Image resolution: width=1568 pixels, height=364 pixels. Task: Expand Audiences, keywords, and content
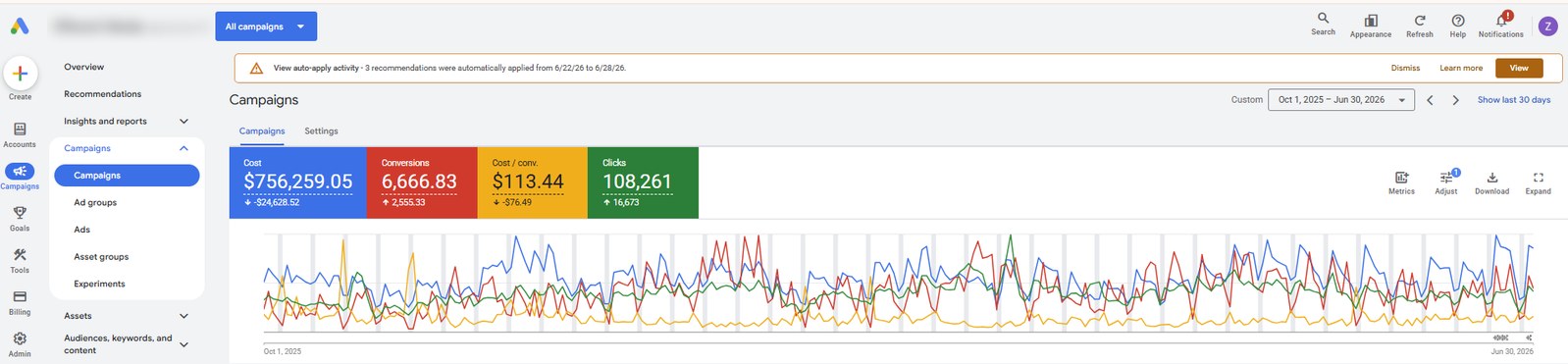tap(183, 344)
